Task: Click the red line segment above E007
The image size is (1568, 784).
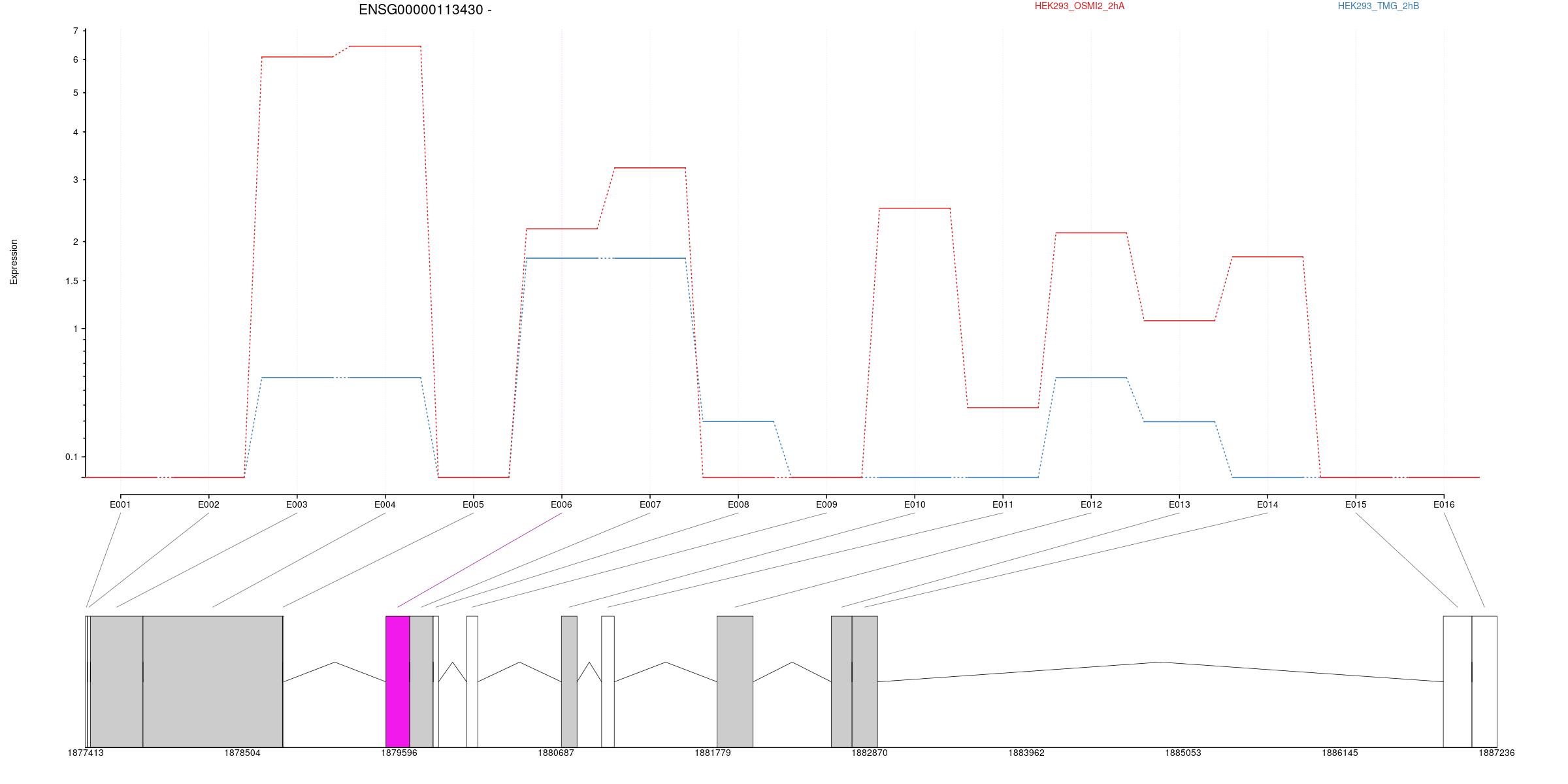Action: click(x=650, y=168)
